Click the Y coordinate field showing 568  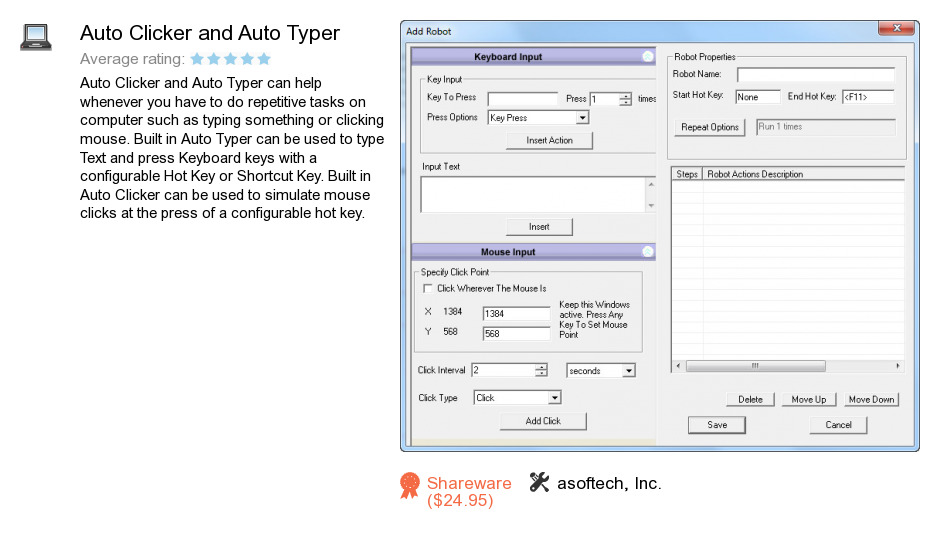[516, 333]
